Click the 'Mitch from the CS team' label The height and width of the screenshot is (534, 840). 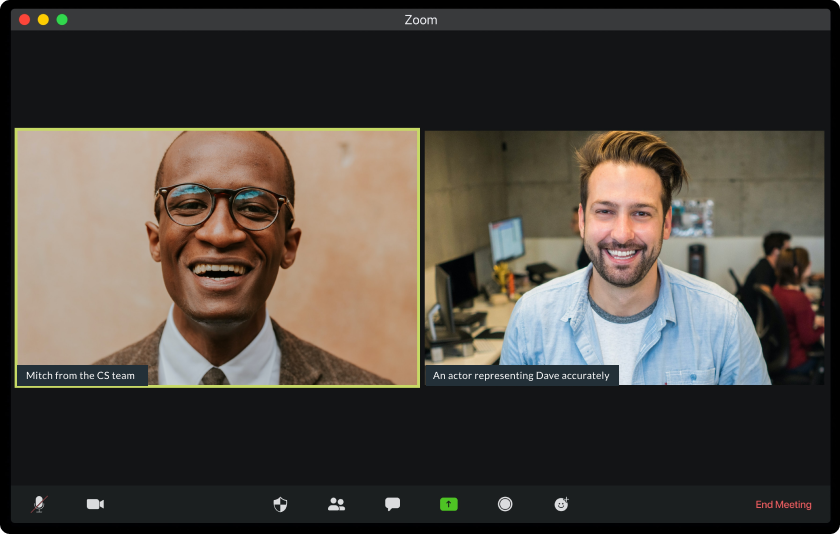(x=81, y=375)
